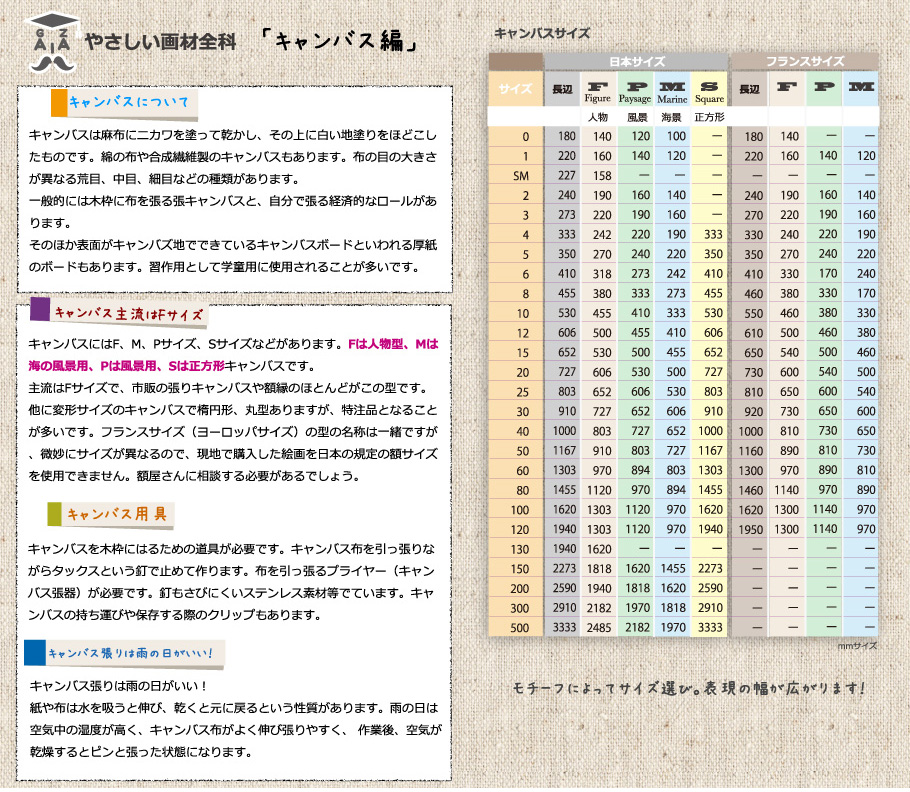This screenshot has height=792, width=910.
Task: Click the 風景 label under Paysage
Action: click(x=637, y=117)
